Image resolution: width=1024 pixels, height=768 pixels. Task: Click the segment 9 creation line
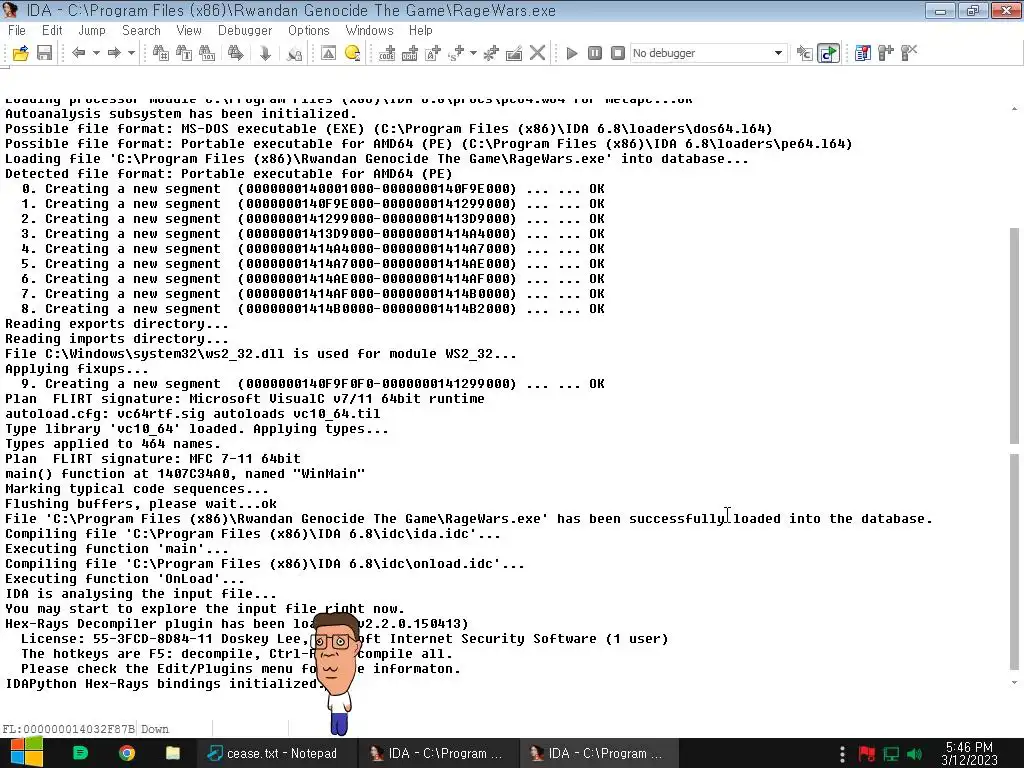tap(313, 383)
